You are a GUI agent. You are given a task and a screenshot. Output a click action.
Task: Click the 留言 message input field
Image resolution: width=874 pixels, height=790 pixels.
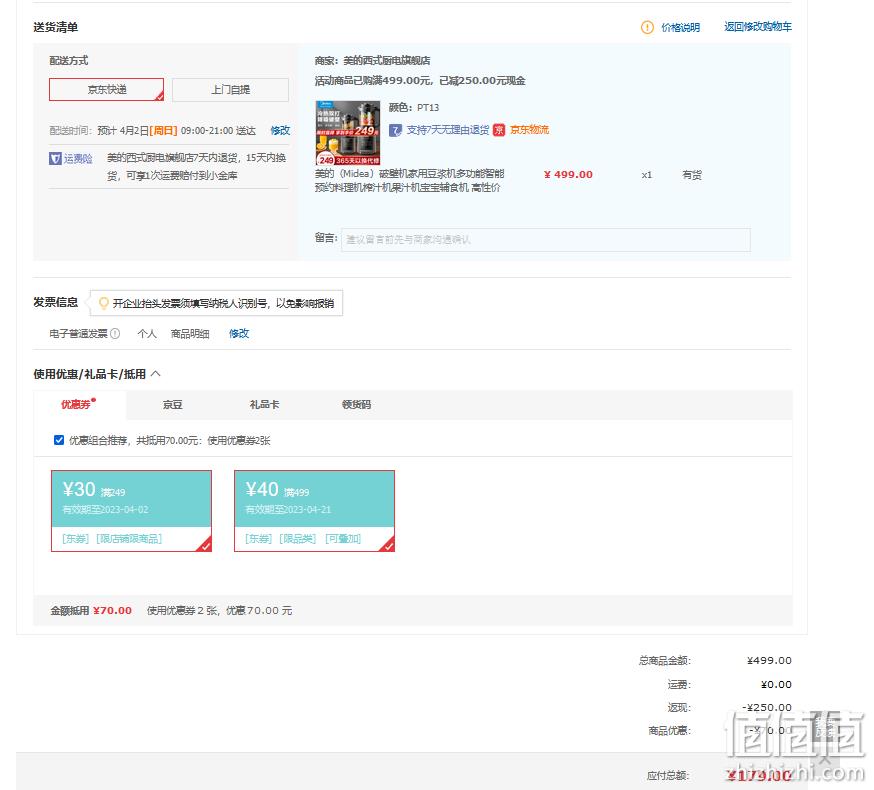(545, 239)
